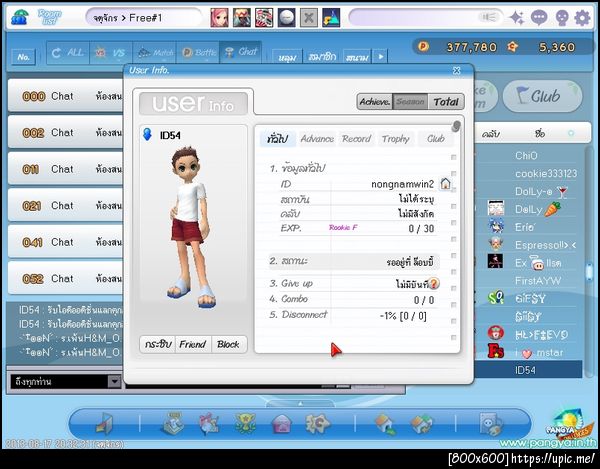This screenshot has height=469, width=600.
Task: Click the skull icon in top bar
Action: 561,18
